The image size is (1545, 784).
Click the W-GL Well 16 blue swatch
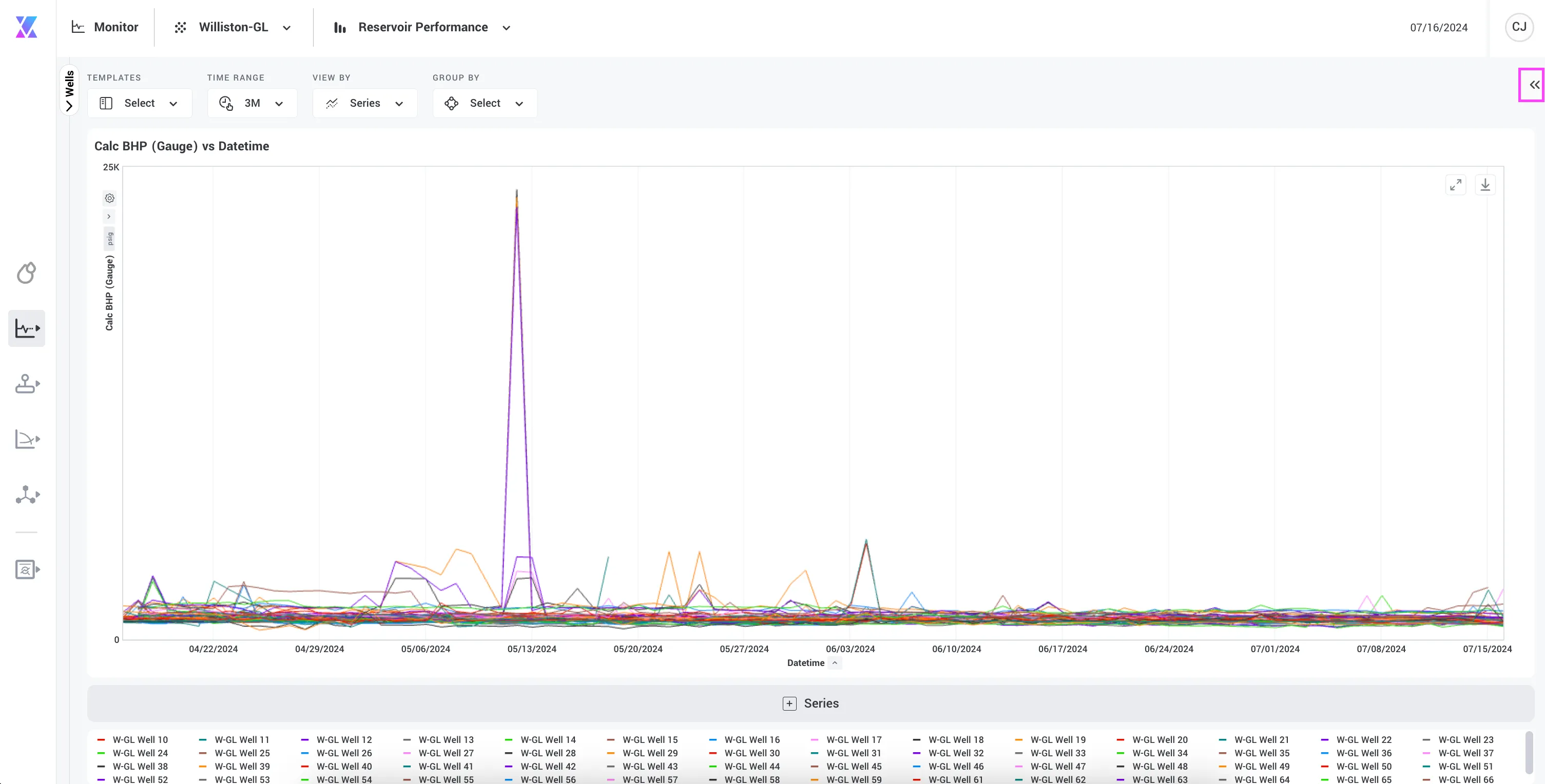(x=712, y=740)
